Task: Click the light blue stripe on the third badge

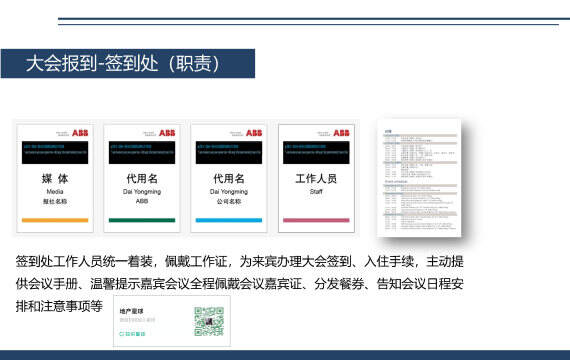Action: coord(229,220)
